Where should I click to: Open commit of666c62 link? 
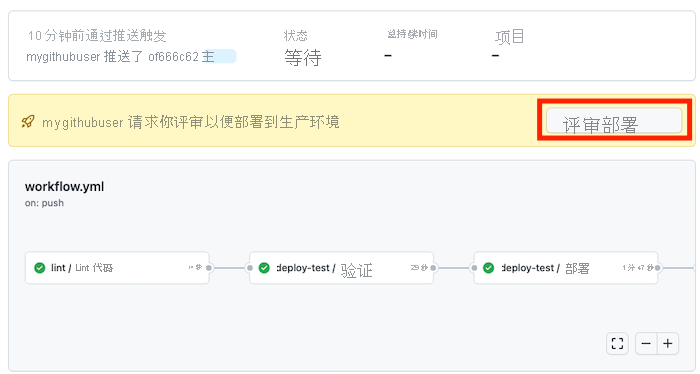coord(173,57)
